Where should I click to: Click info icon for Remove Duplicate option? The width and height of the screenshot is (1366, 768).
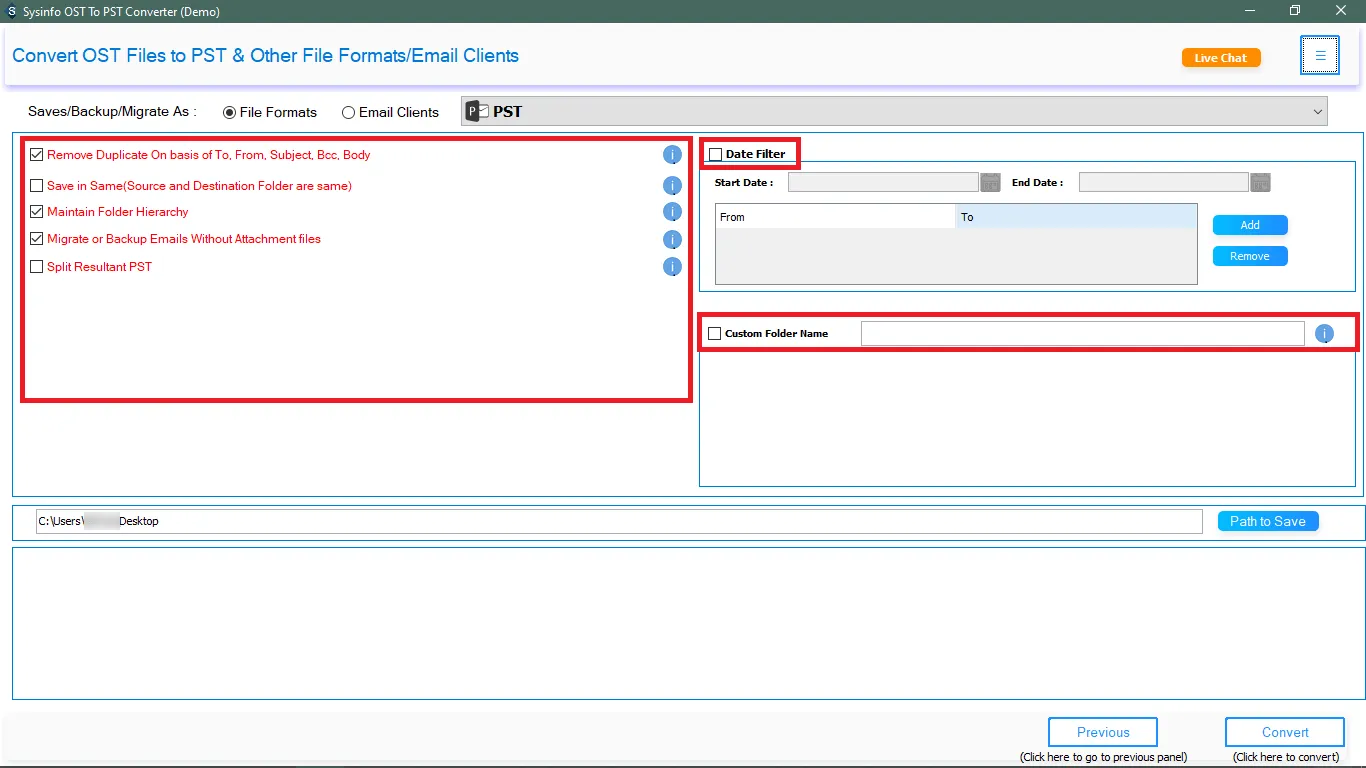coord(672,155)
